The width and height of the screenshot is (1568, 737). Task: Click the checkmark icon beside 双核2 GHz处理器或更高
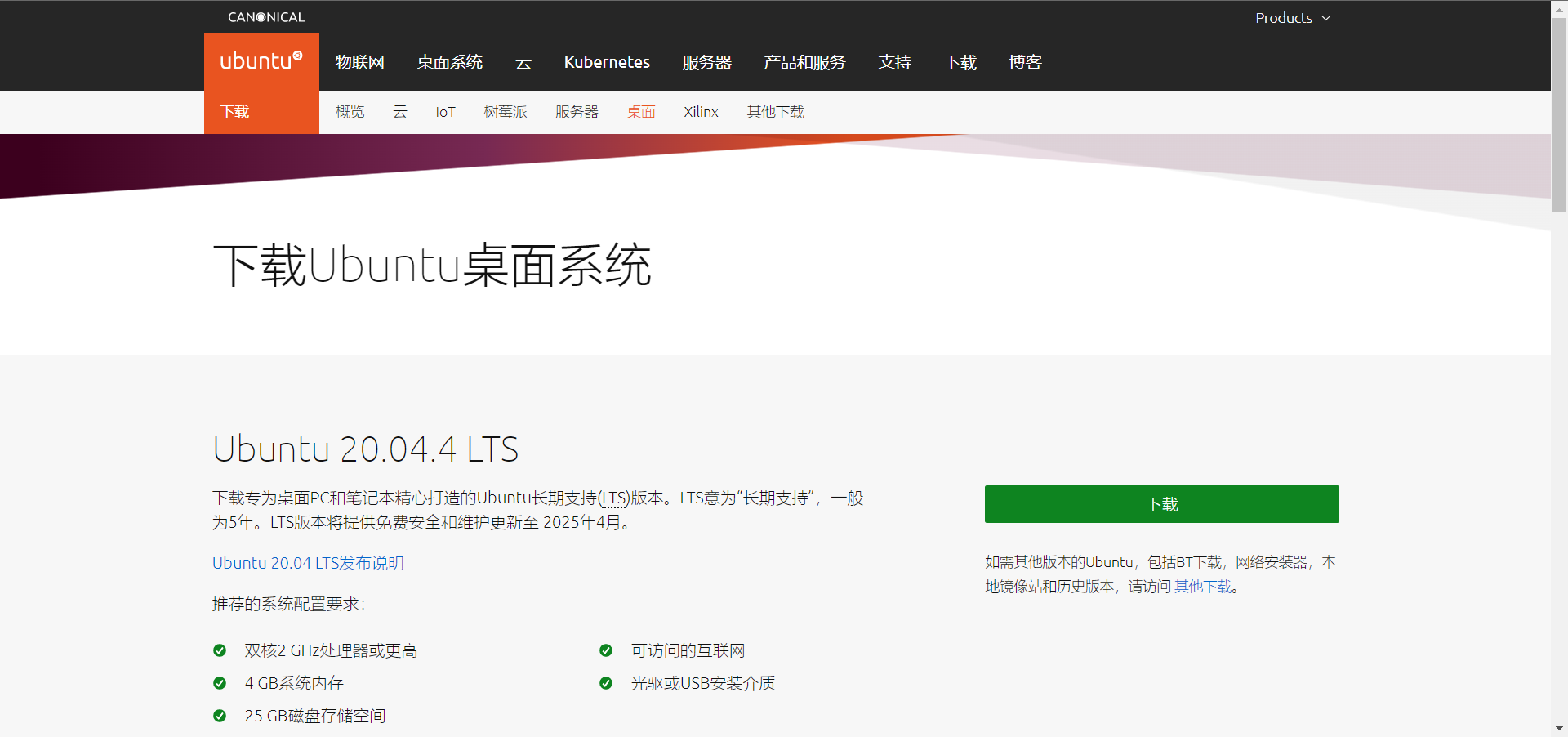[x=220, y=650]
